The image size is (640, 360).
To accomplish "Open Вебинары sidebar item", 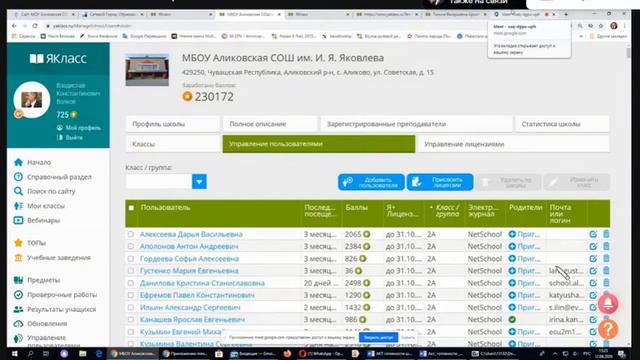I will [x=37, y=220].
